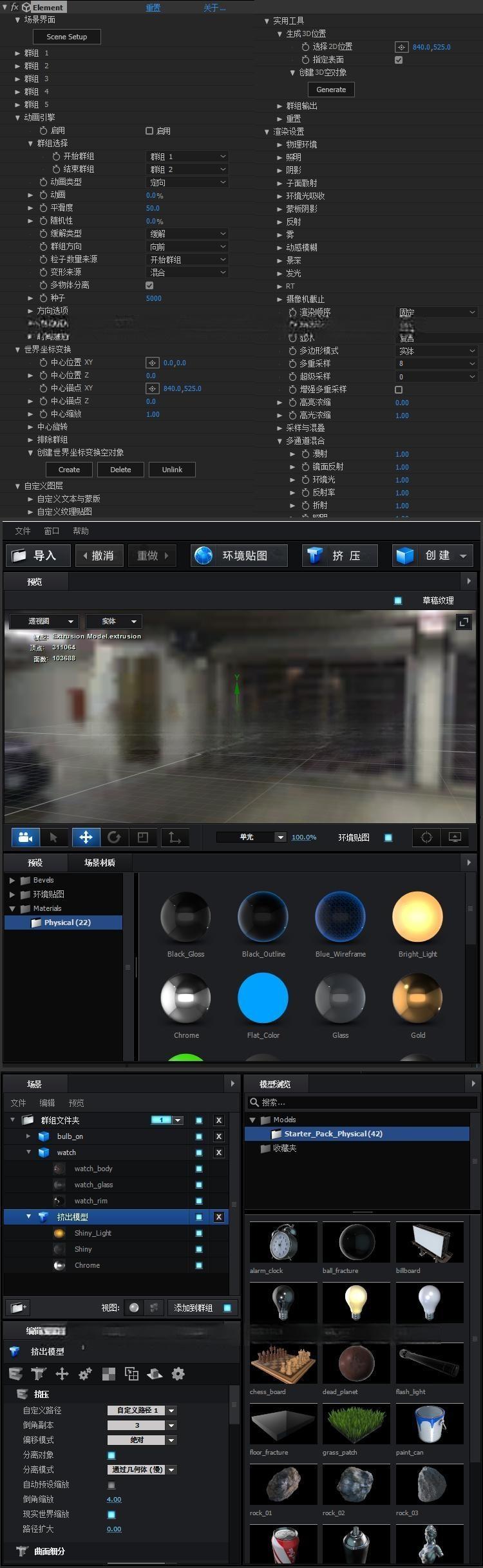Click the Scene Setup button
This screenshot has height=1568, width=483.
click(x=67, y=37)
